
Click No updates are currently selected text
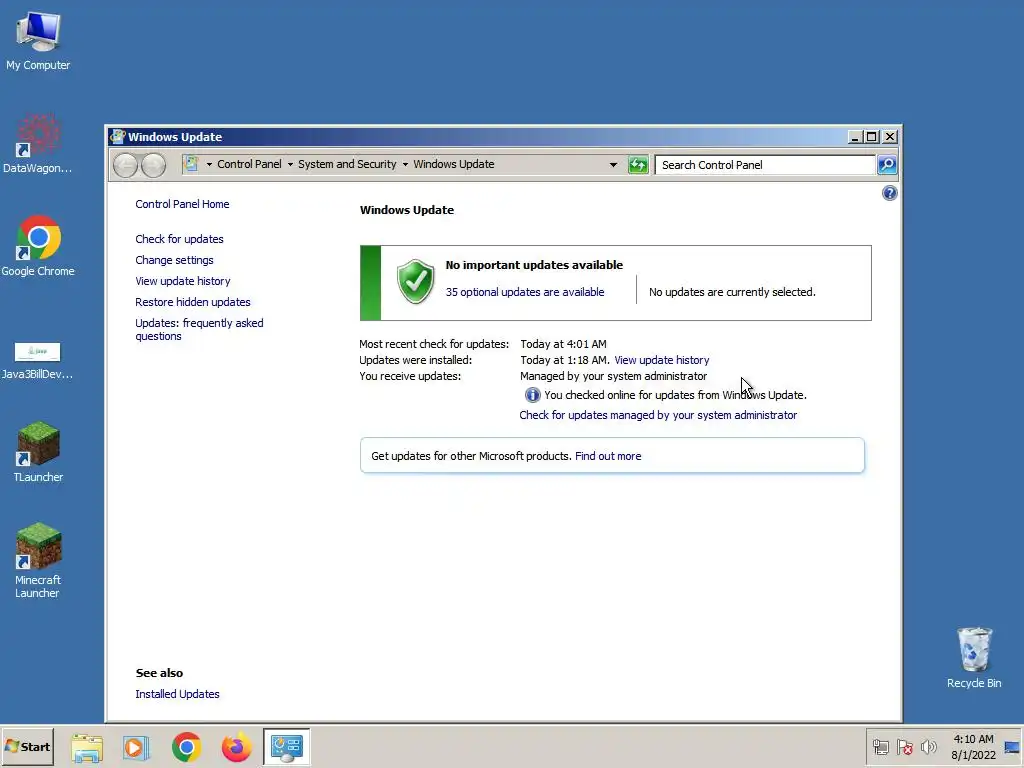pyautogui.click(x=732, y=292)
